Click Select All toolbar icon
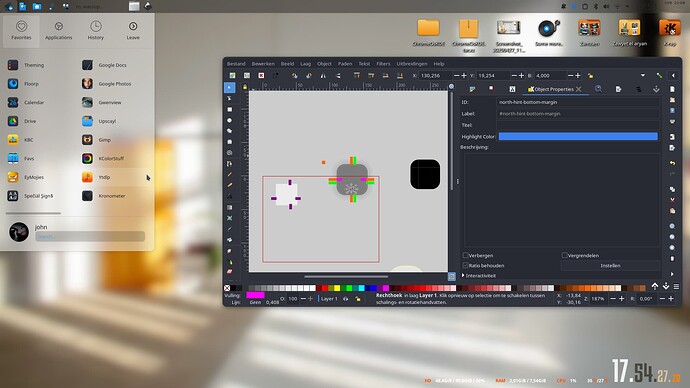The width and height of the screenshot is (690, 388). (x=232, y=76)
